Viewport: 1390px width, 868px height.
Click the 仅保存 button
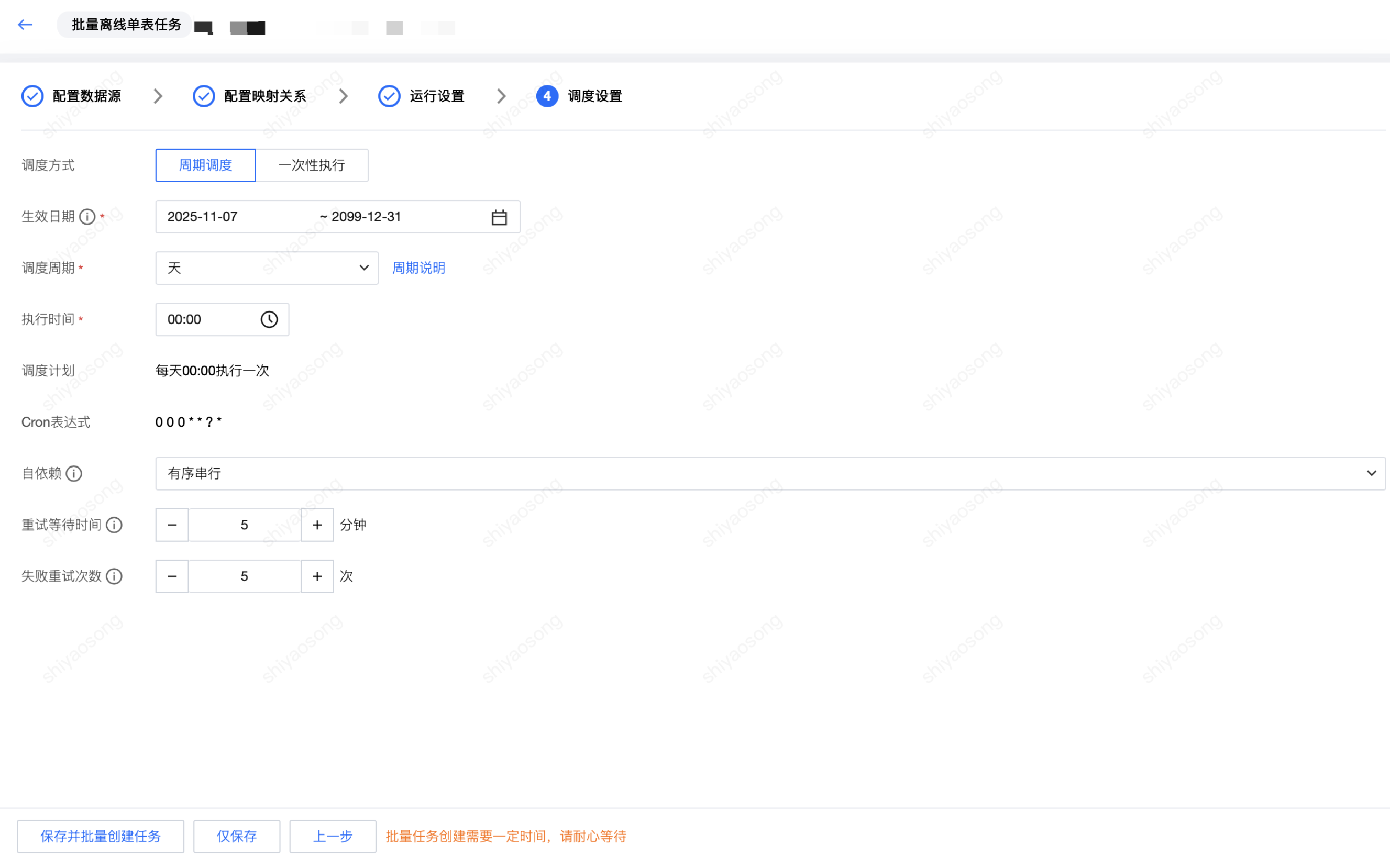tap(237, 836)
